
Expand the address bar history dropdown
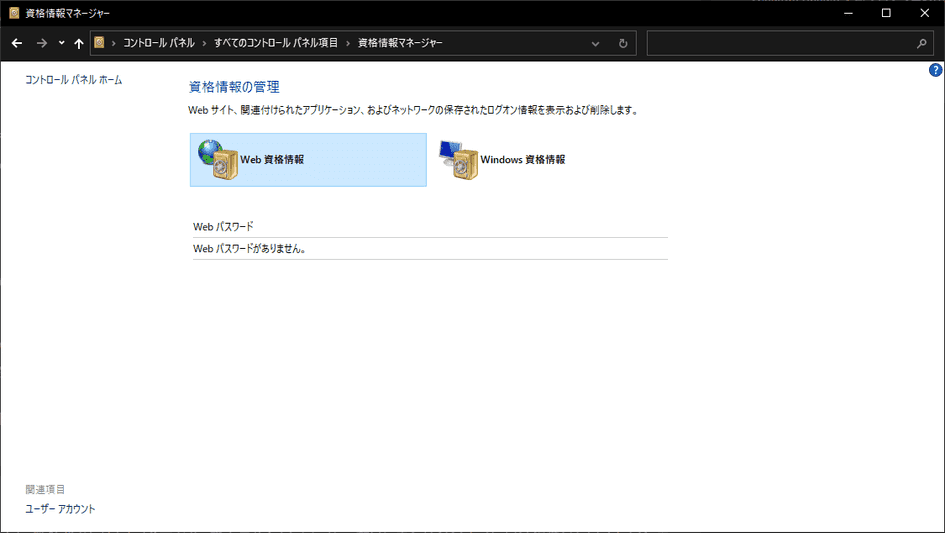(x=596, y=43)
